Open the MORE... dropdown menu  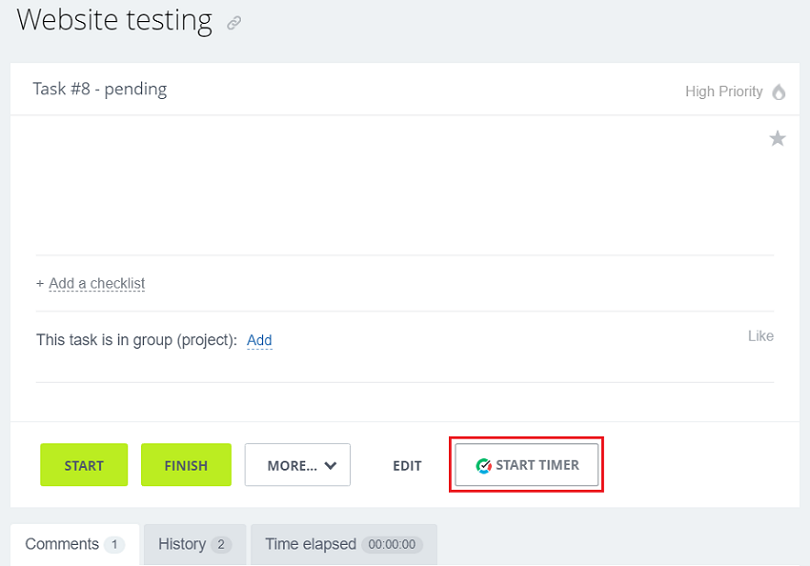[298, 465]
